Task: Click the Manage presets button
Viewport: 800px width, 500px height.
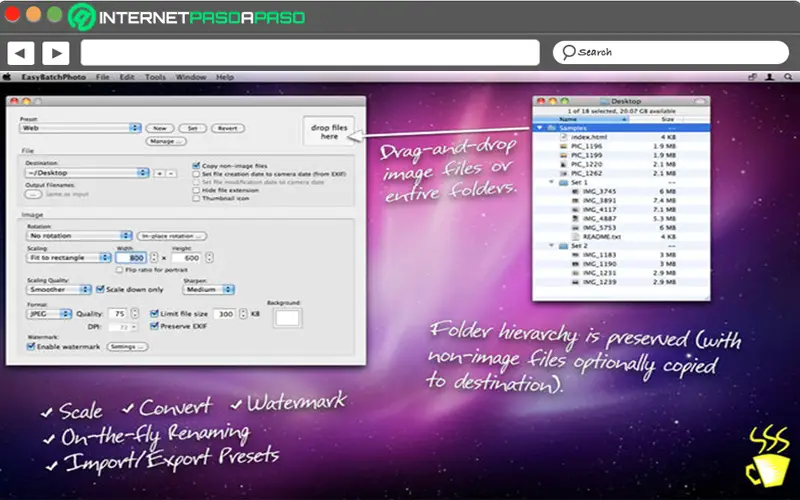Action: tap(166, 141)
